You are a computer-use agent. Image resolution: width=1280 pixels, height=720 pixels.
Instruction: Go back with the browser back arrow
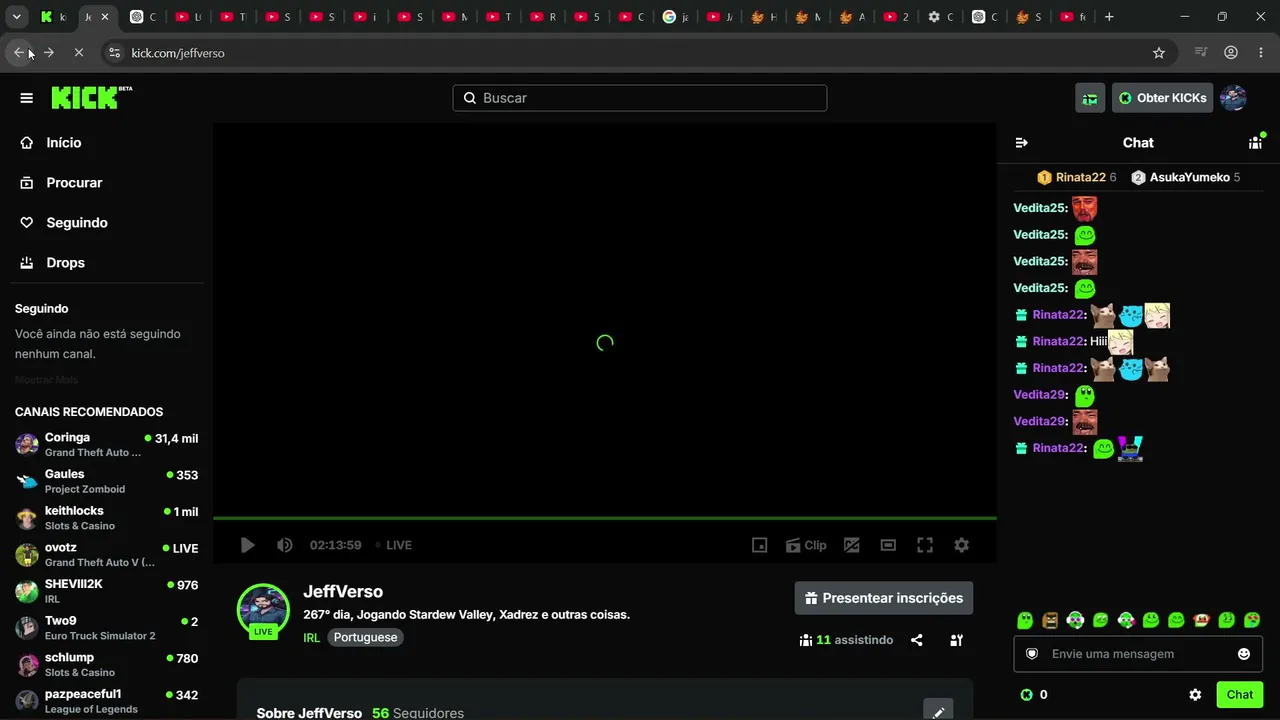pos(19,53)
